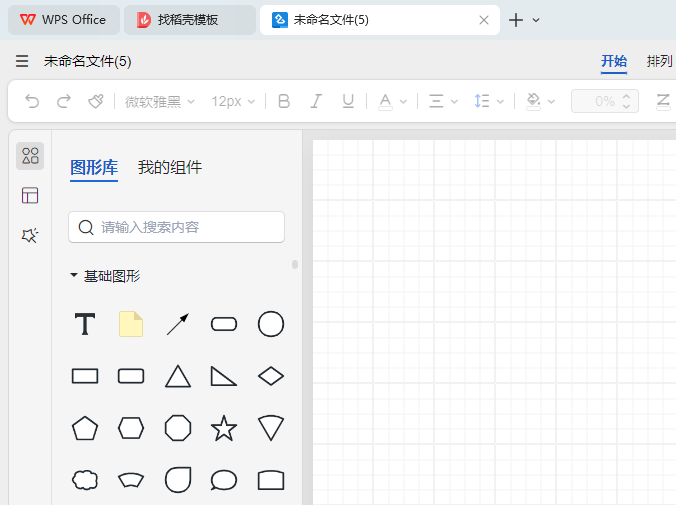Click the shape search input field
676x505 pixels.
click(x=176, y=227)
